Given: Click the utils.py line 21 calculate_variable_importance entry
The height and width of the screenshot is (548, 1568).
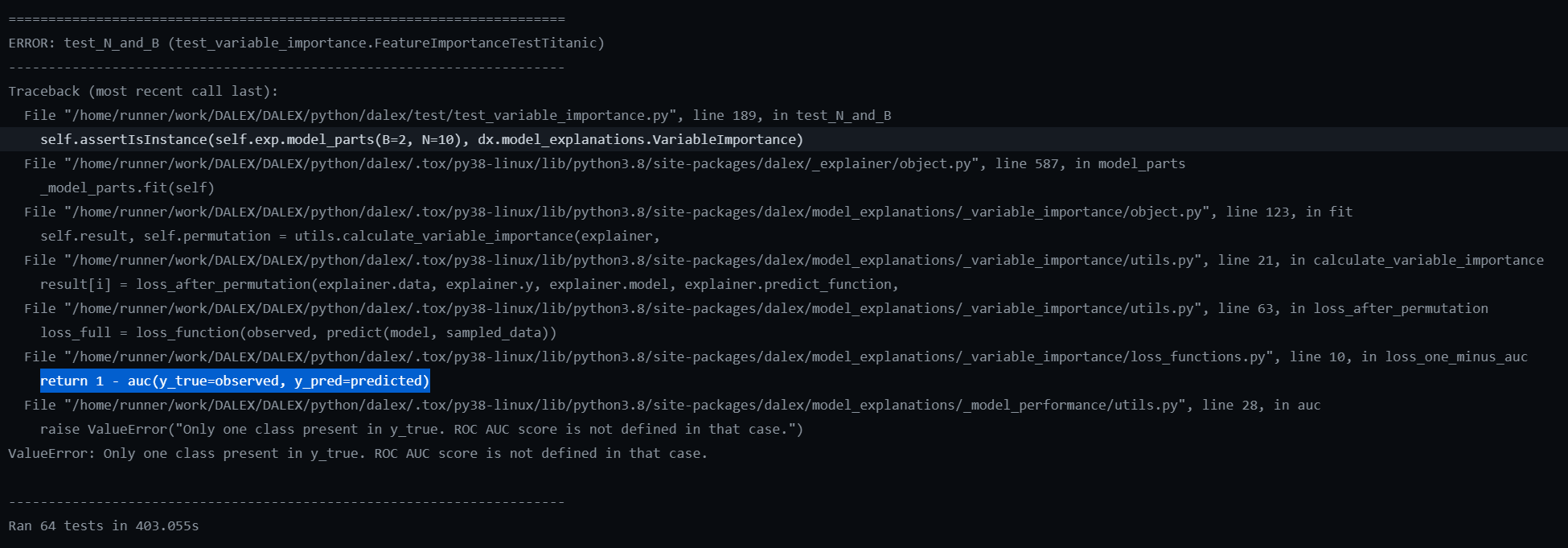Looking at the screenshot, I should [784, 260].
